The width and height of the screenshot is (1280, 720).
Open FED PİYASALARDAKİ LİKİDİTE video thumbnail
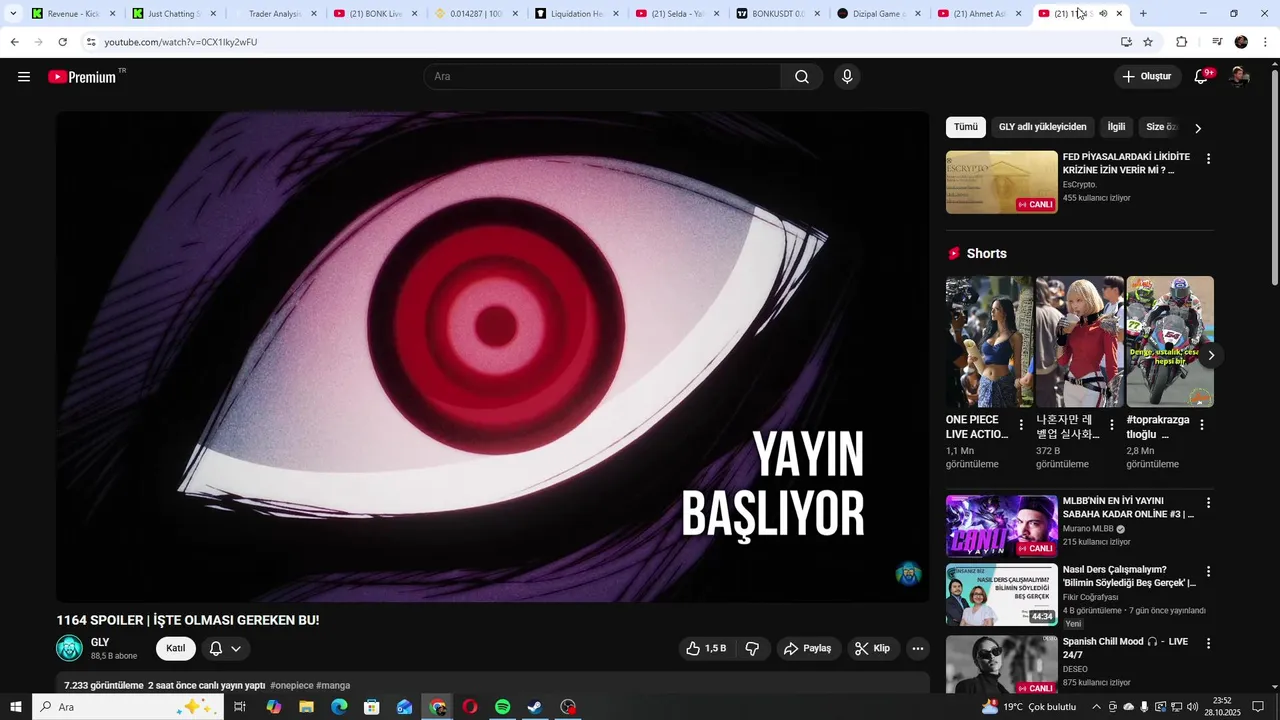[x=1002, y=182]
